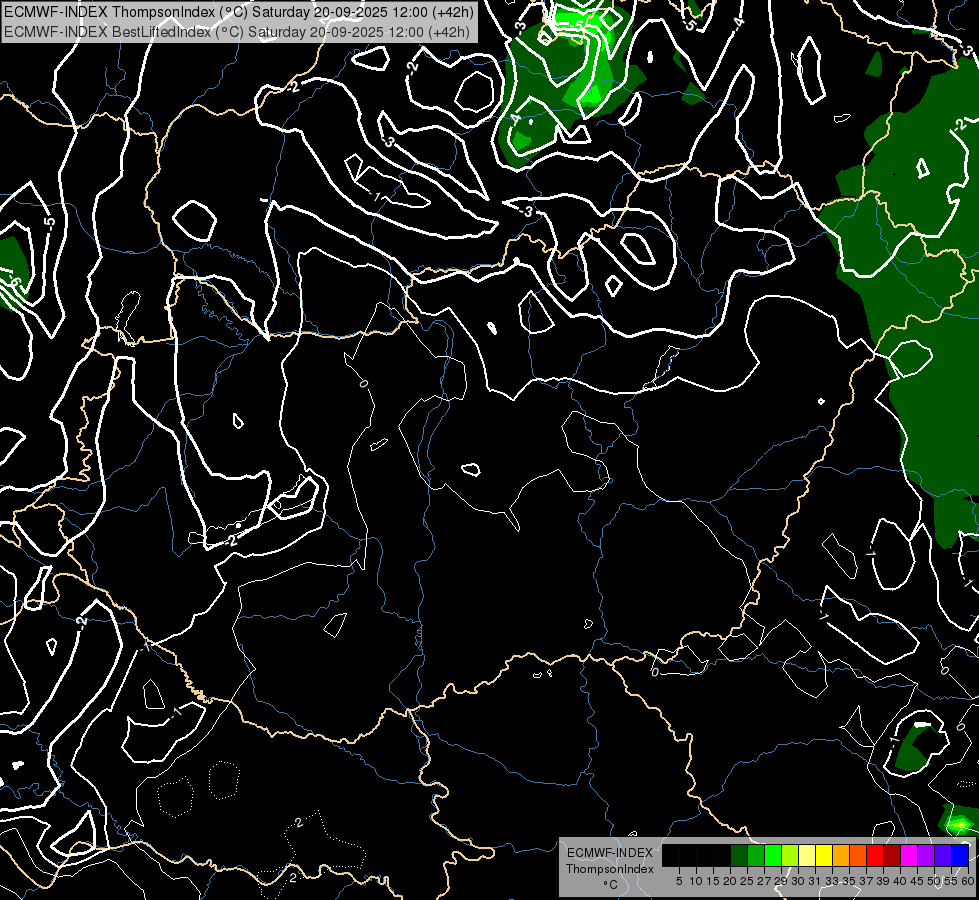Click the -5 contour label on west edge
The image size is (979, 900).
pyautogui.click(x=49, y=222)
